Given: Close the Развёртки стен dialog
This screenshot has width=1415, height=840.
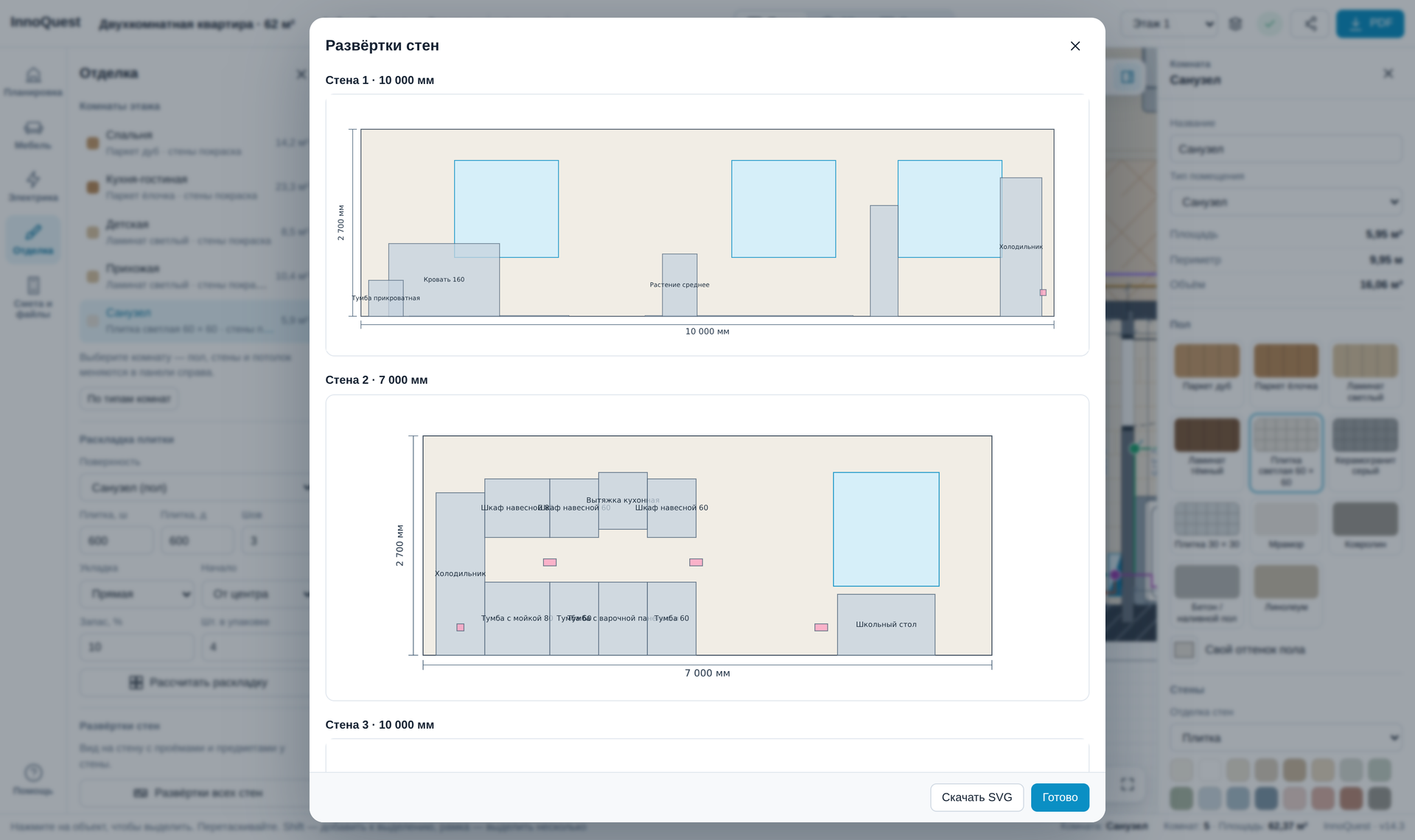Looking at the screenshot, I should click(1075, 46).
